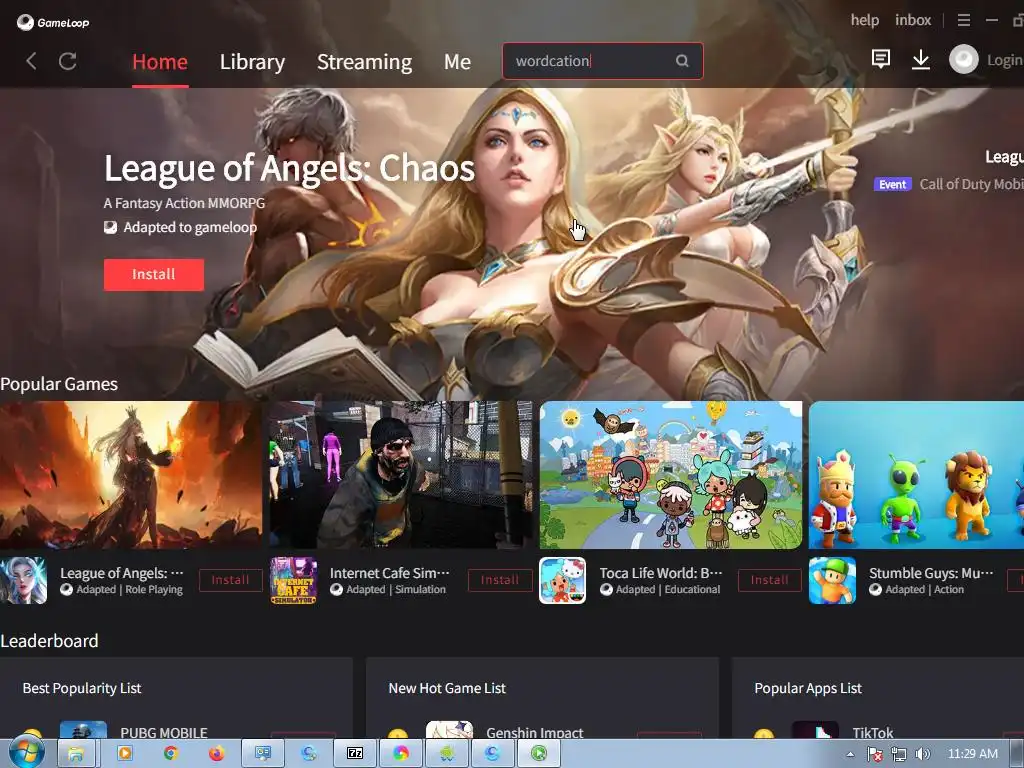Viewport: 1024px width, 768px height.
Task: Click the Stumble Guys title text
Action: coord(931,573)
